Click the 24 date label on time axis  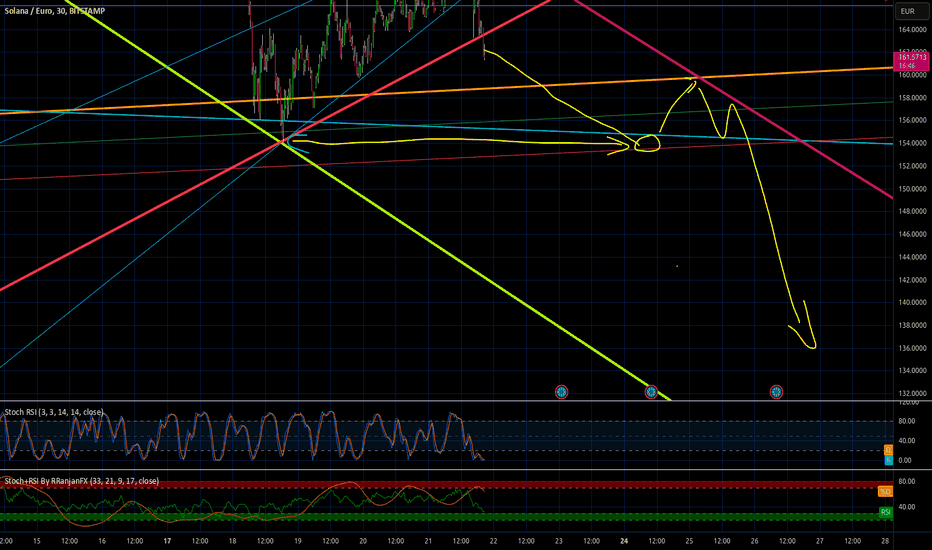(624, 541)
